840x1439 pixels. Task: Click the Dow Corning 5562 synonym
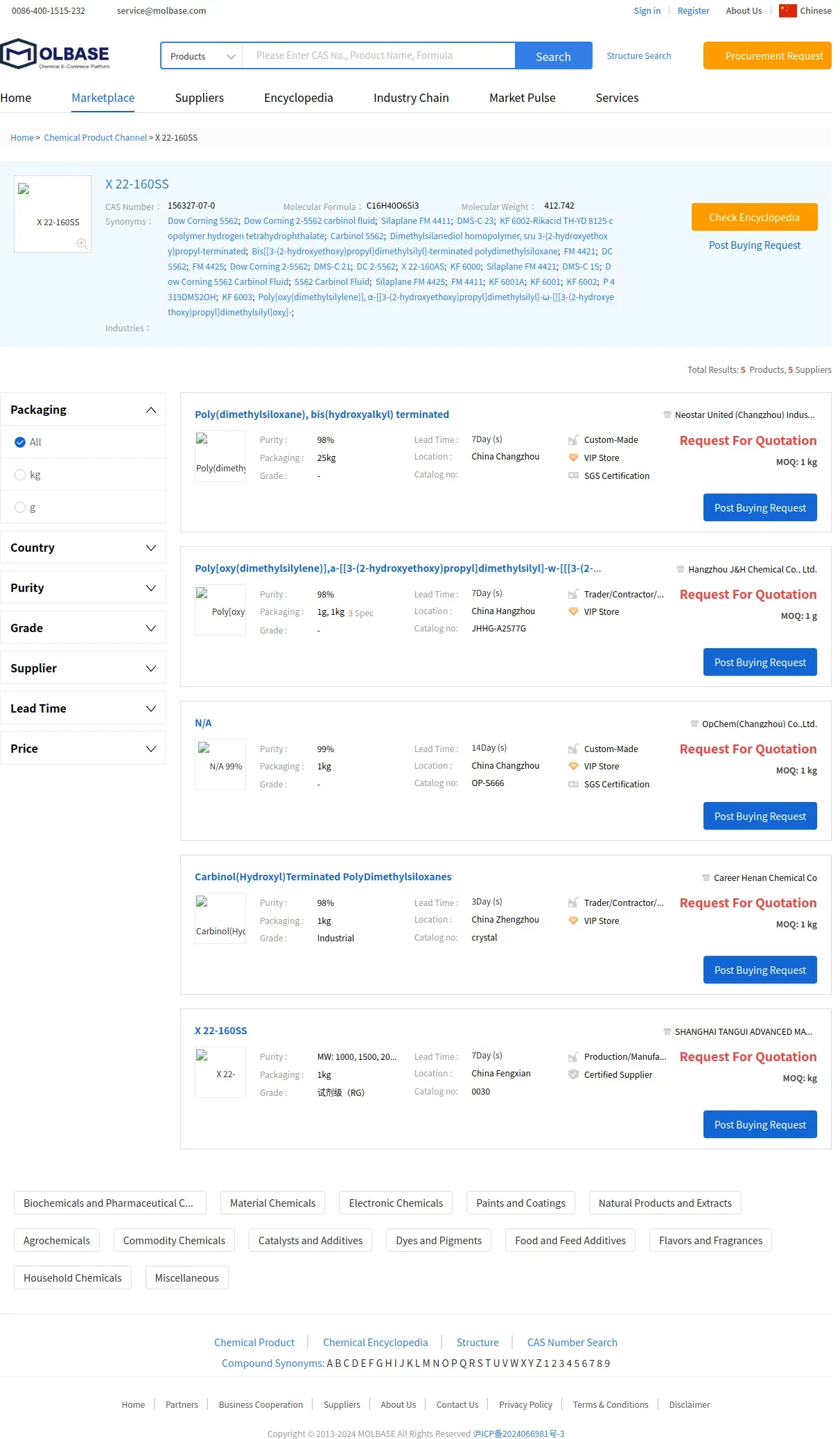coord(203,220)
